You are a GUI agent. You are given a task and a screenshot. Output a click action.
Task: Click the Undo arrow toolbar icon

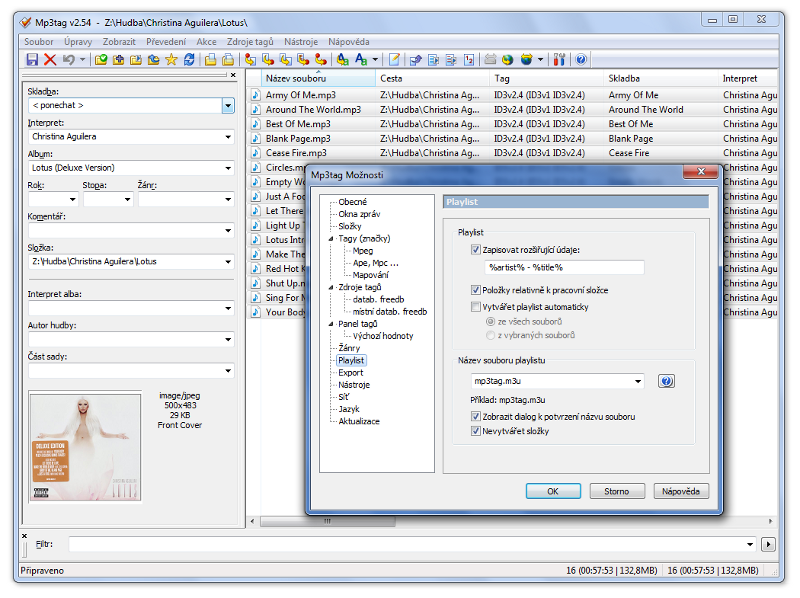coord(68,60)
